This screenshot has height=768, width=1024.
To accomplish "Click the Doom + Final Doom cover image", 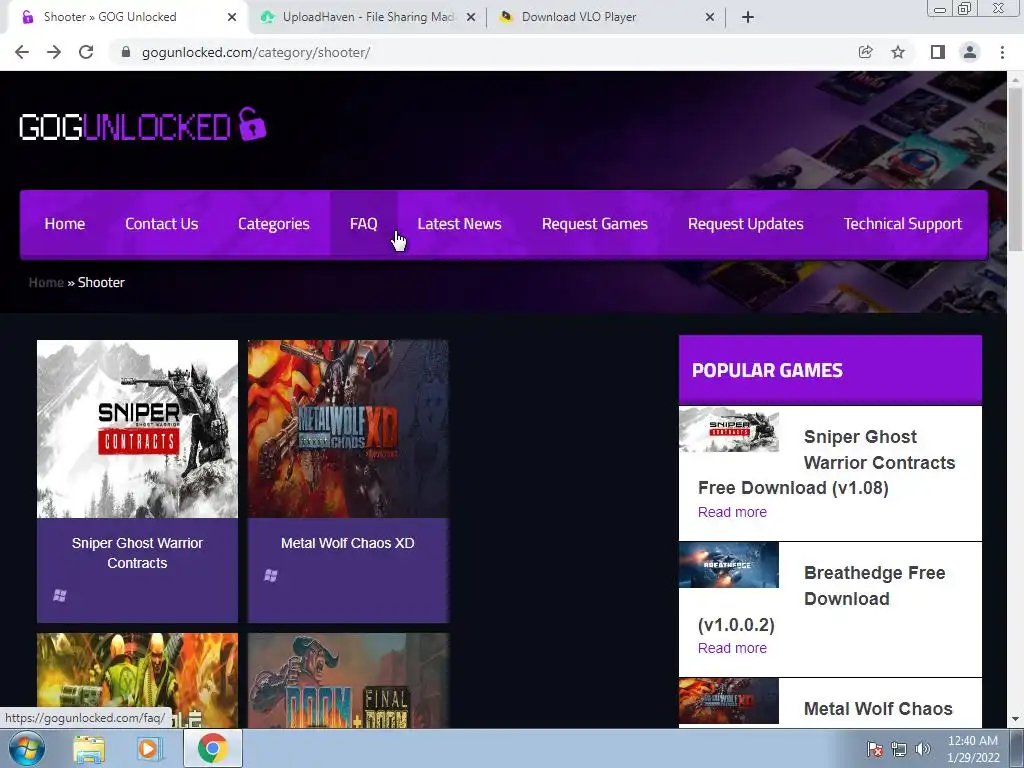I will tap(348, 680).
